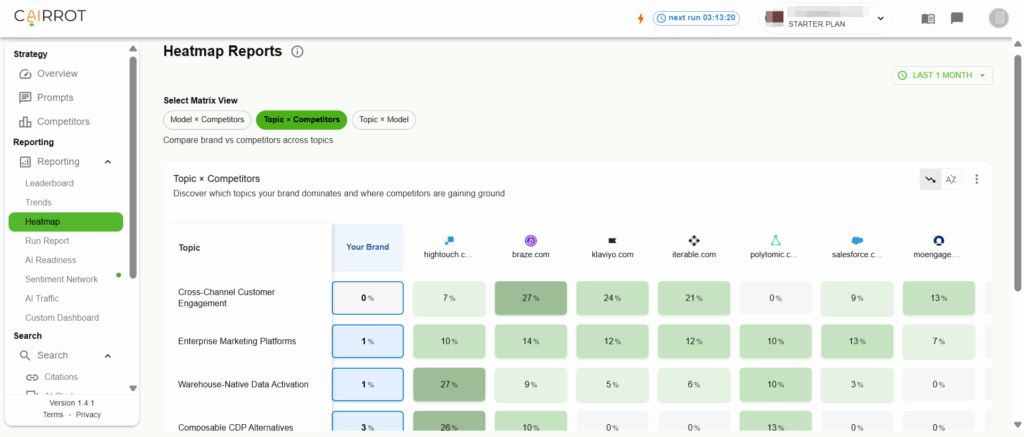The height and width of the screenshot is (437, 1024).
Task: Click Cross-Channel Customer Engagement topic
Action: point(226,299)
